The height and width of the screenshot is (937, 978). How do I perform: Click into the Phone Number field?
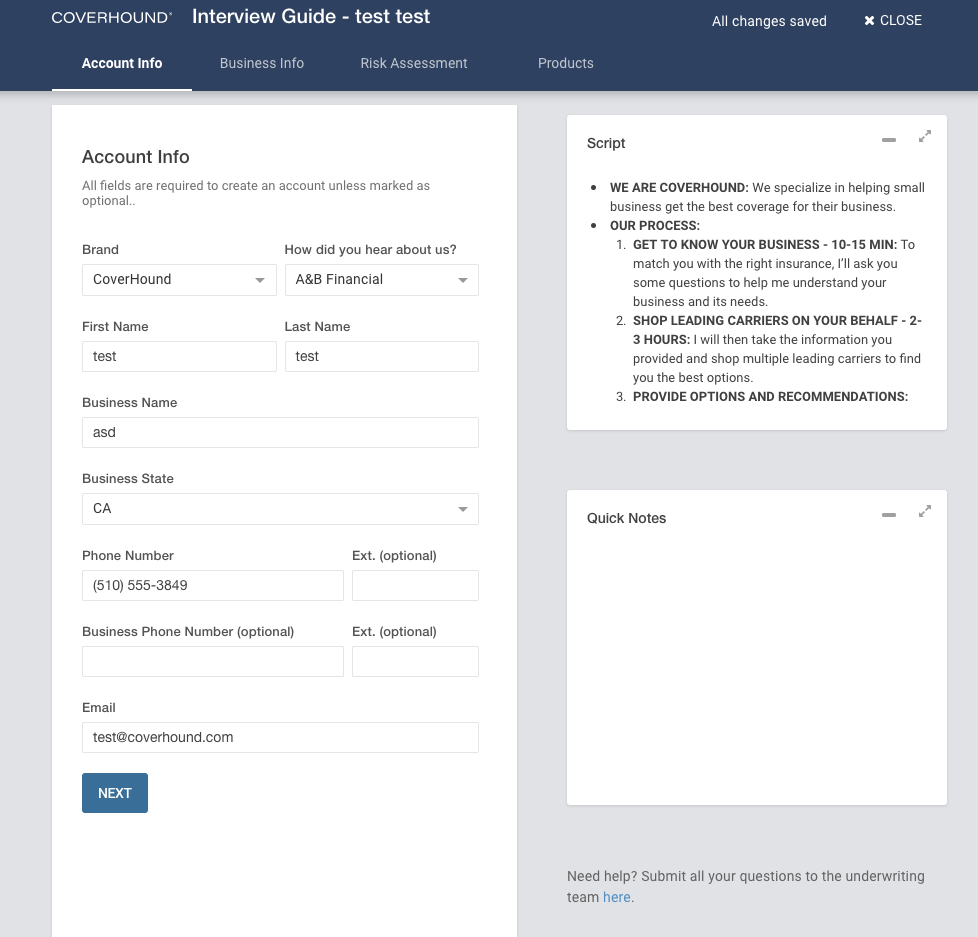[x=213, y=585]
